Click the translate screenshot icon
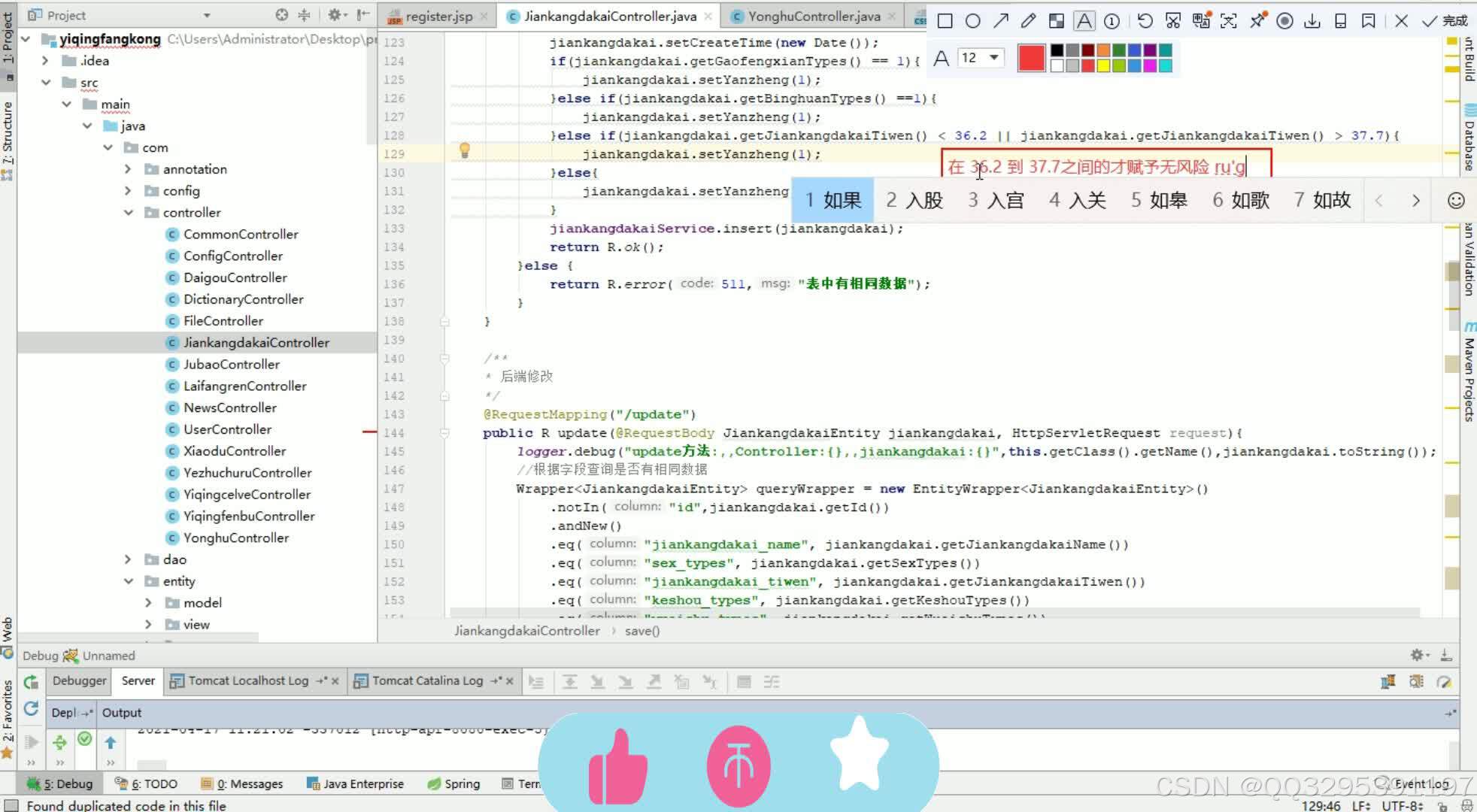 [x=1201, y=21]
